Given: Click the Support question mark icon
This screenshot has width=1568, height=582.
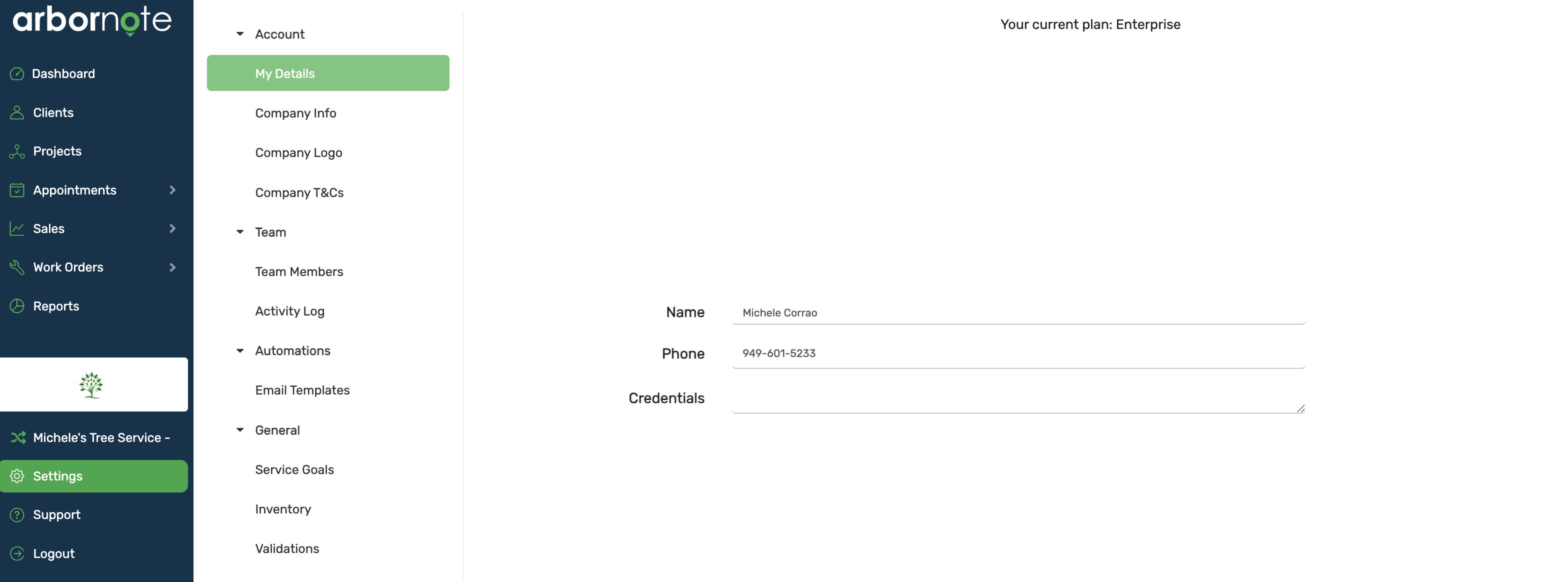Looking at the screenshot, I should (x=17, y=515).
